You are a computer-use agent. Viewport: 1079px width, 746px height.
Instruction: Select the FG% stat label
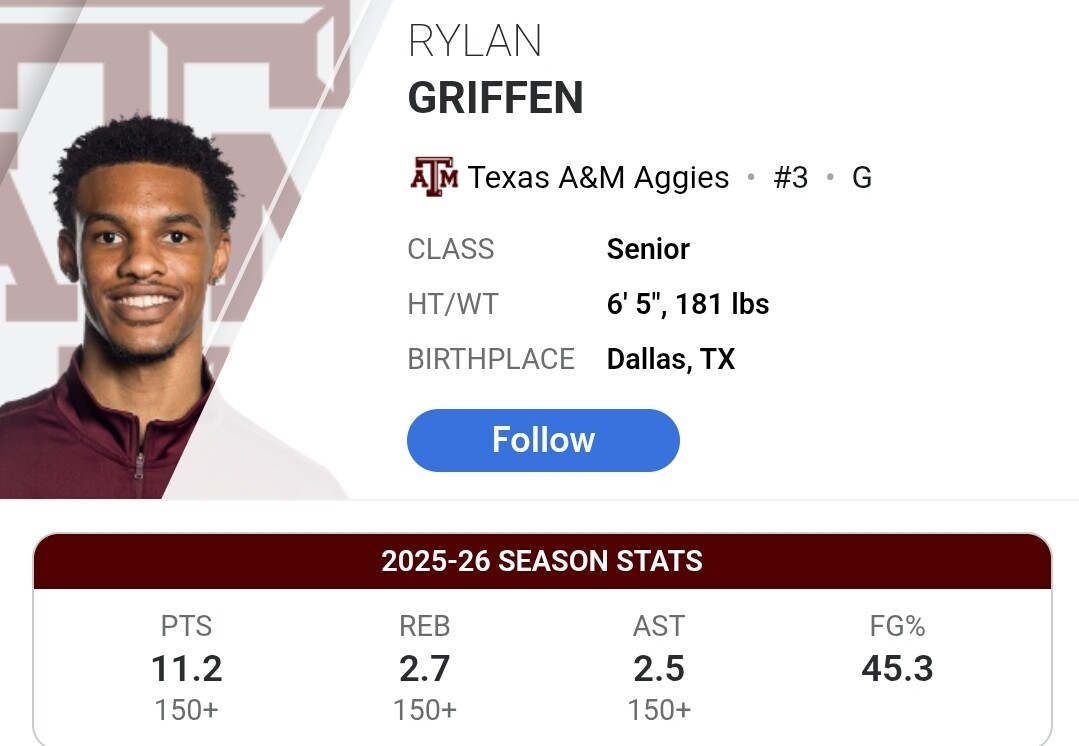tap(897, 626)
